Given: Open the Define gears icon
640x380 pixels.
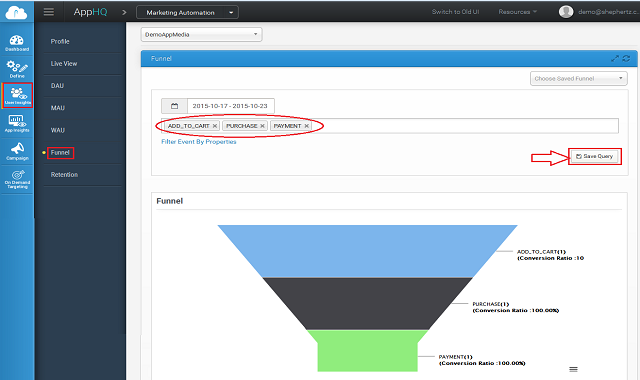Looking at the screenshot, I should pos(17,69).
